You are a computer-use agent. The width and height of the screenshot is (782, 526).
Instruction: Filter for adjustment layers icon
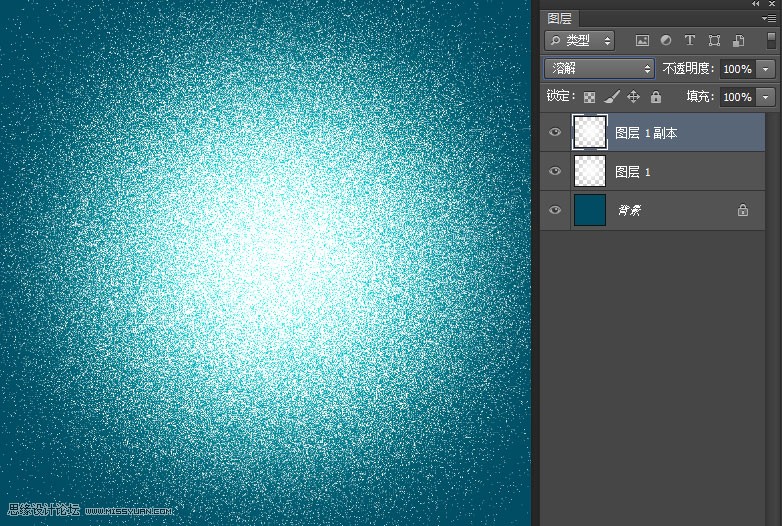pyautogui.click(x=666, y=40)
